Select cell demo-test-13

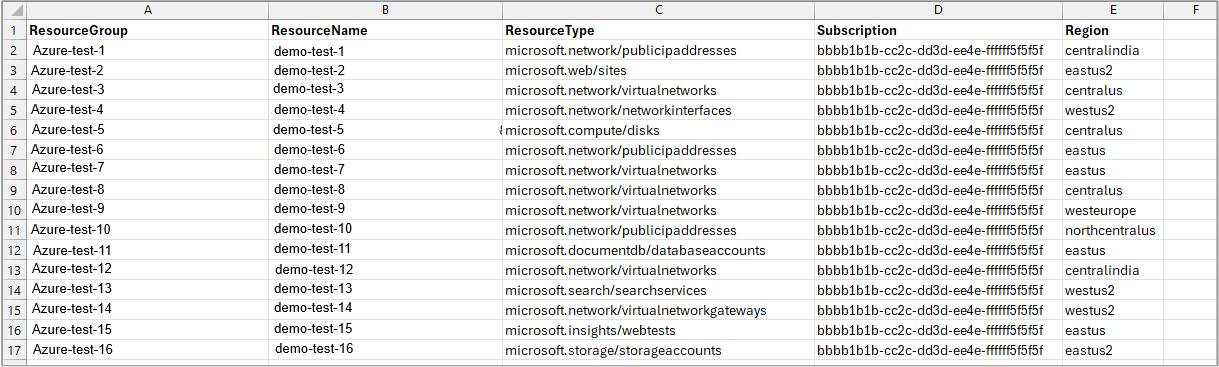386,290
